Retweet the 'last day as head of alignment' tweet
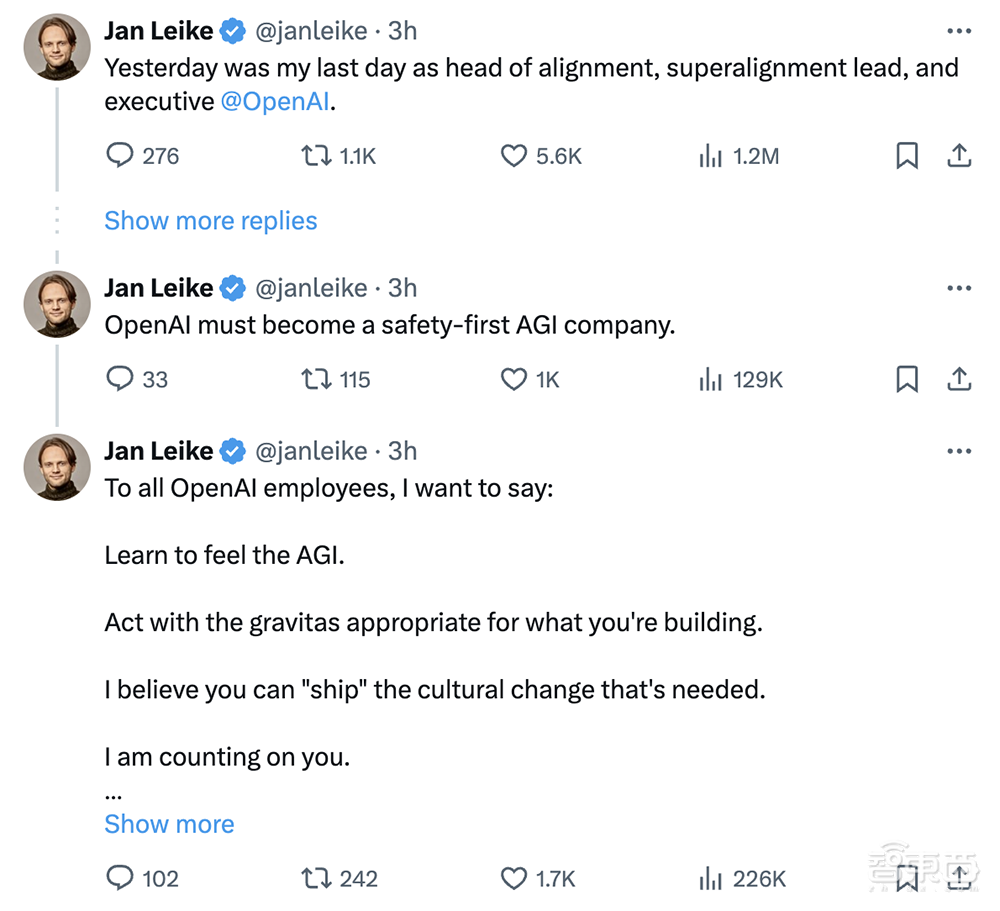 [316, 156]
